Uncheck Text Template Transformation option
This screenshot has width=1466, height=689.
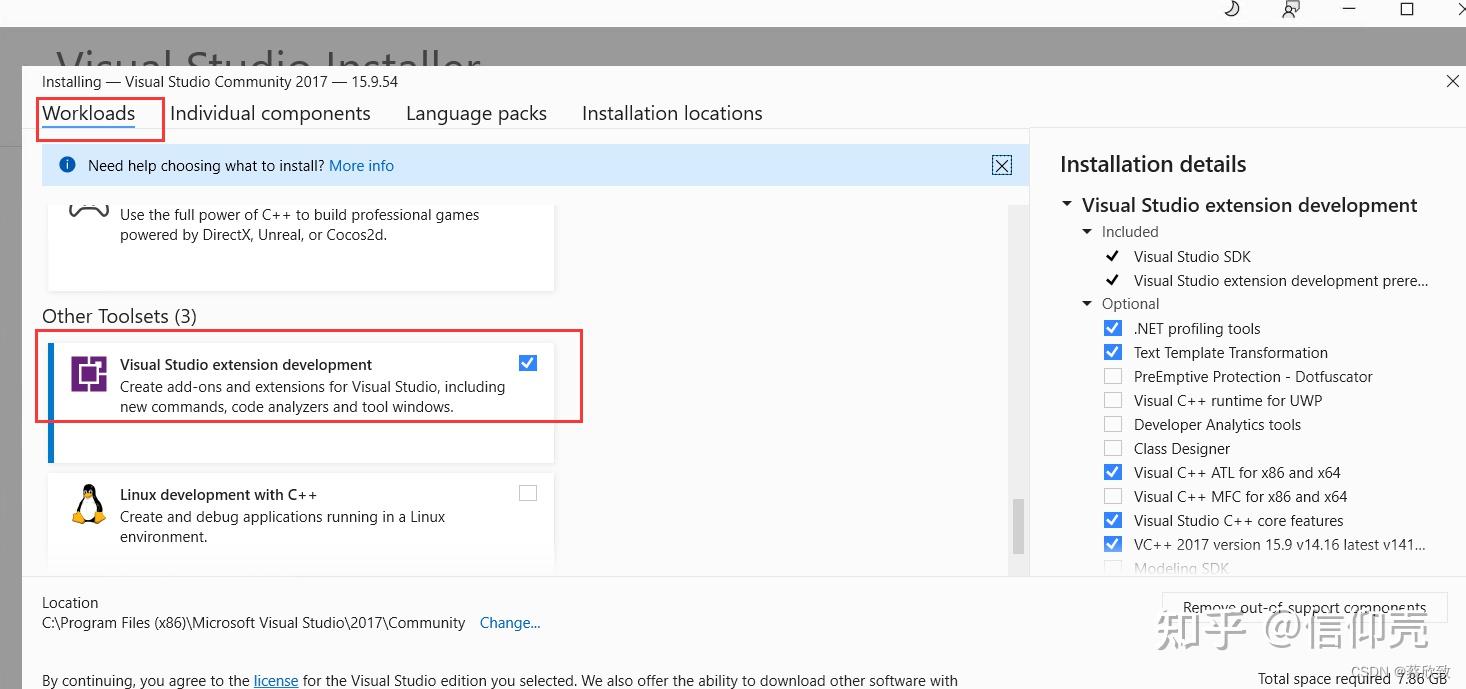[x=1112, y=352]
